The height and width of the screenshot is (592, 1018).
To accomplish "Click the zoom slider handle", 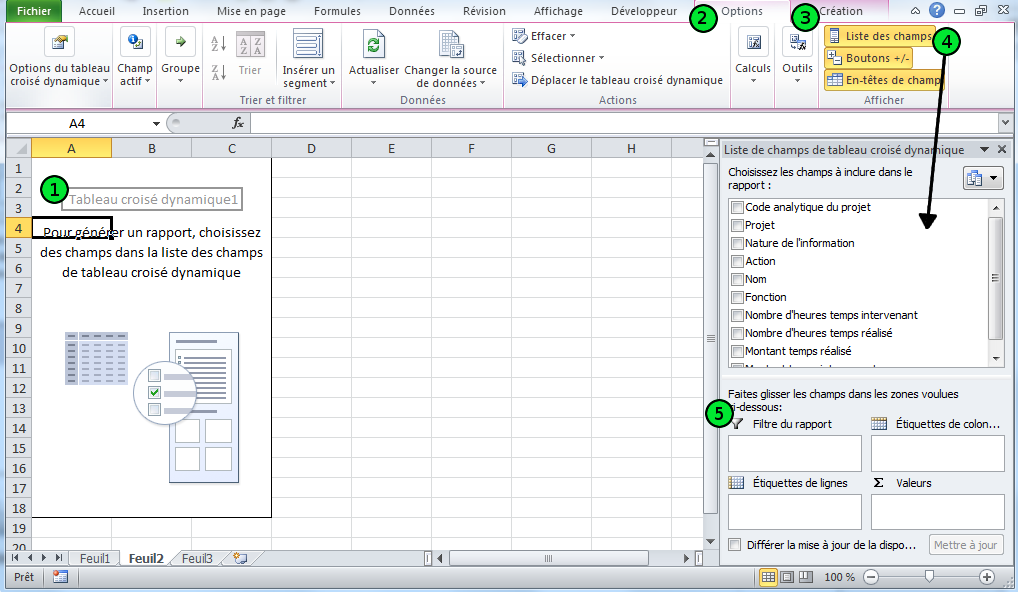I will click(930, 577).
